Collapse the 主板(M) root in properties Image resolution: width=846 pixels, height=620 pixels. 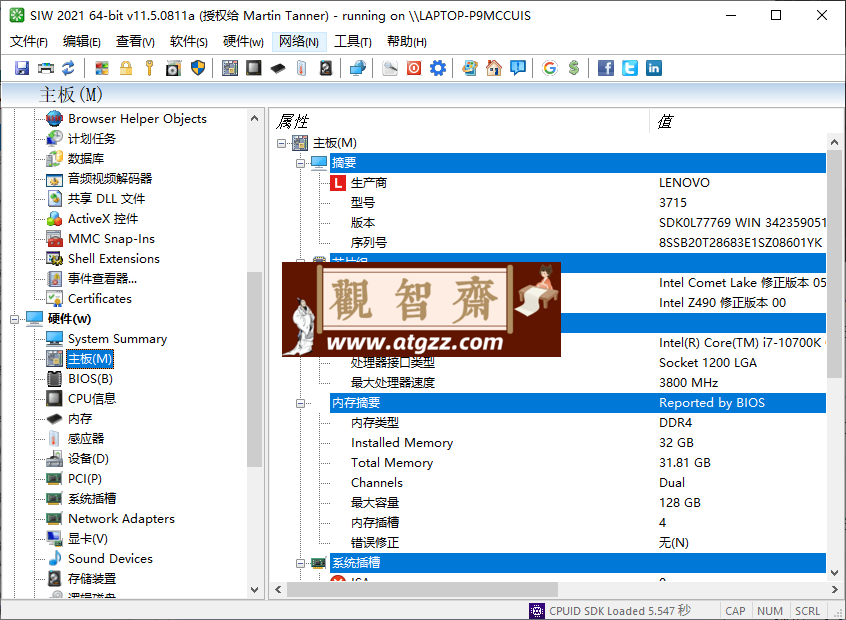pos(281,143)
